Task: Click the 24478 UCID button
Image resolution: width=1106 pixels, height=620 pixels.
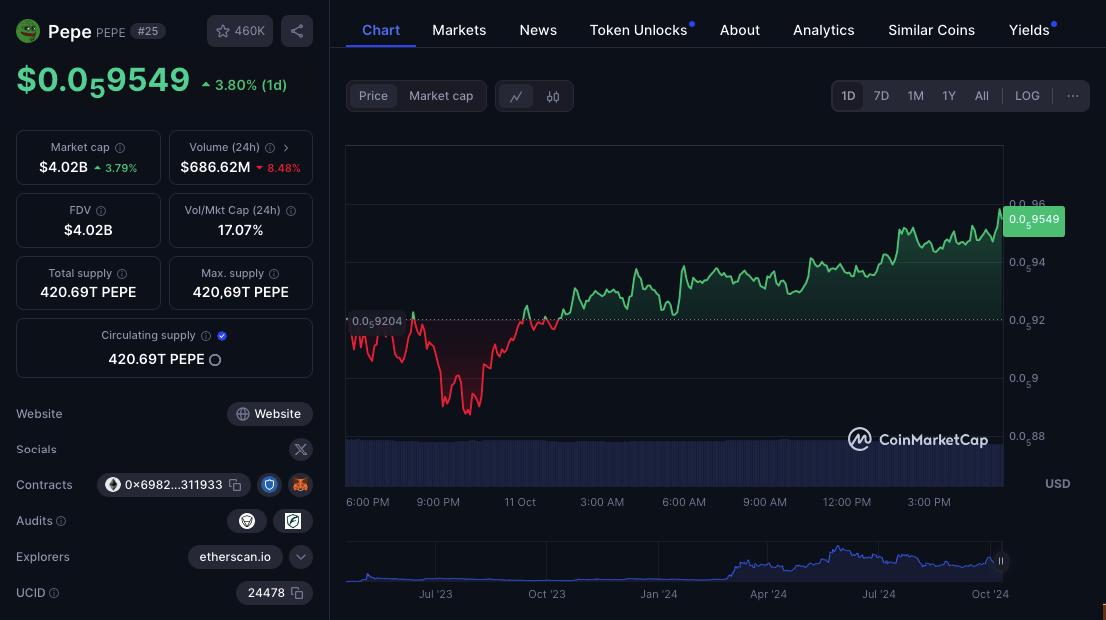Action: pos(274,593)
